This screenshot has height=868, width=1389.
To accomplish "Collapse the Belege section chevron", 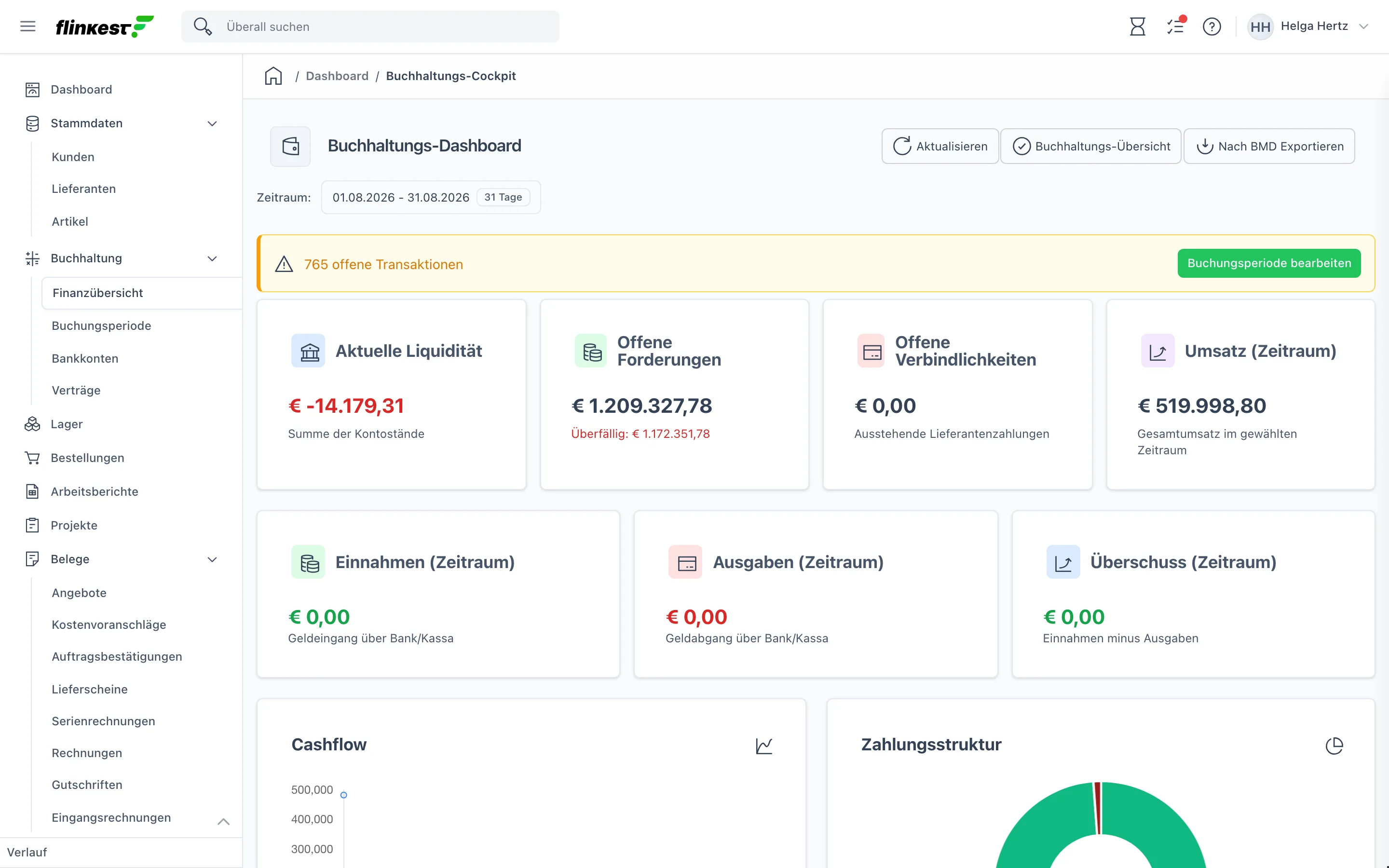I will coord(212,560).
